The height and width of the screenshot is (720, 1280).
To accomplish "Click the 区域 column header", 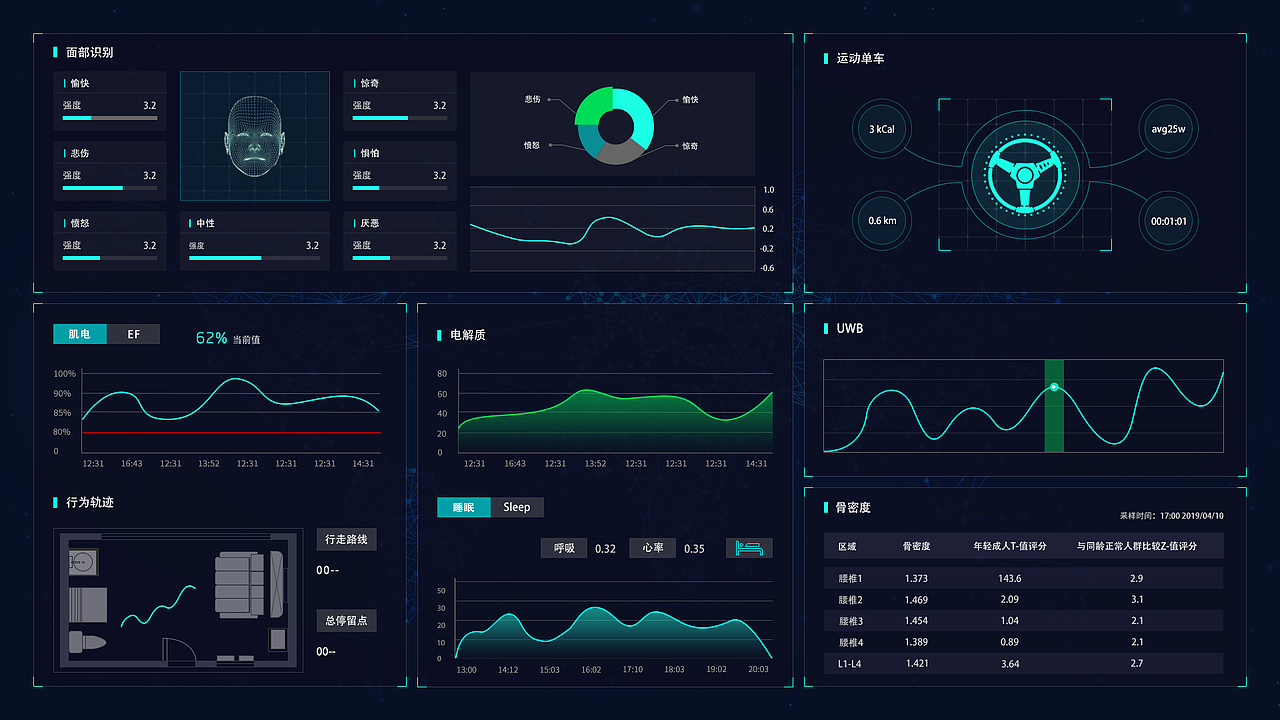I will (847, 546).
